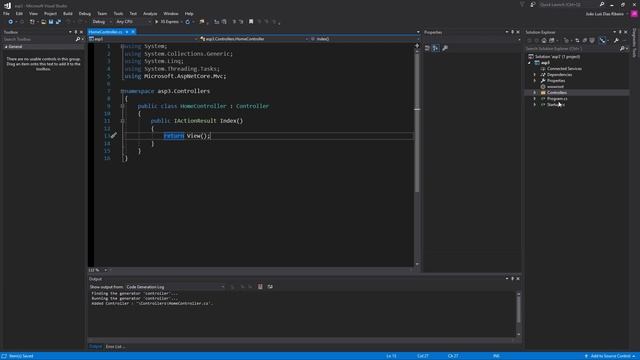
Task: Expand the Controllers folder
Action: point(535,93)
